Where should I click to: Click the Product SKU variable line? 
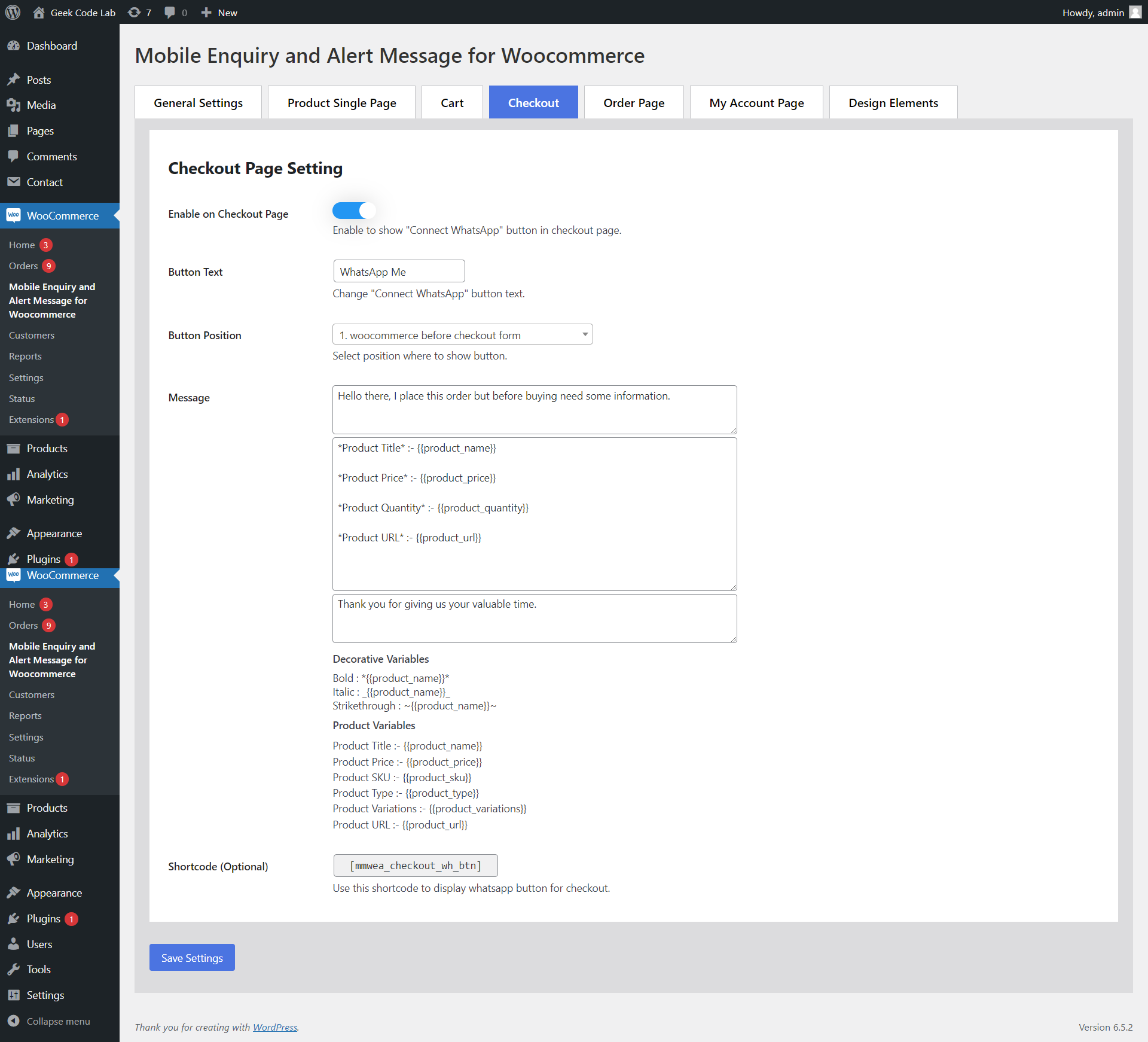click(x=402, y=778)
